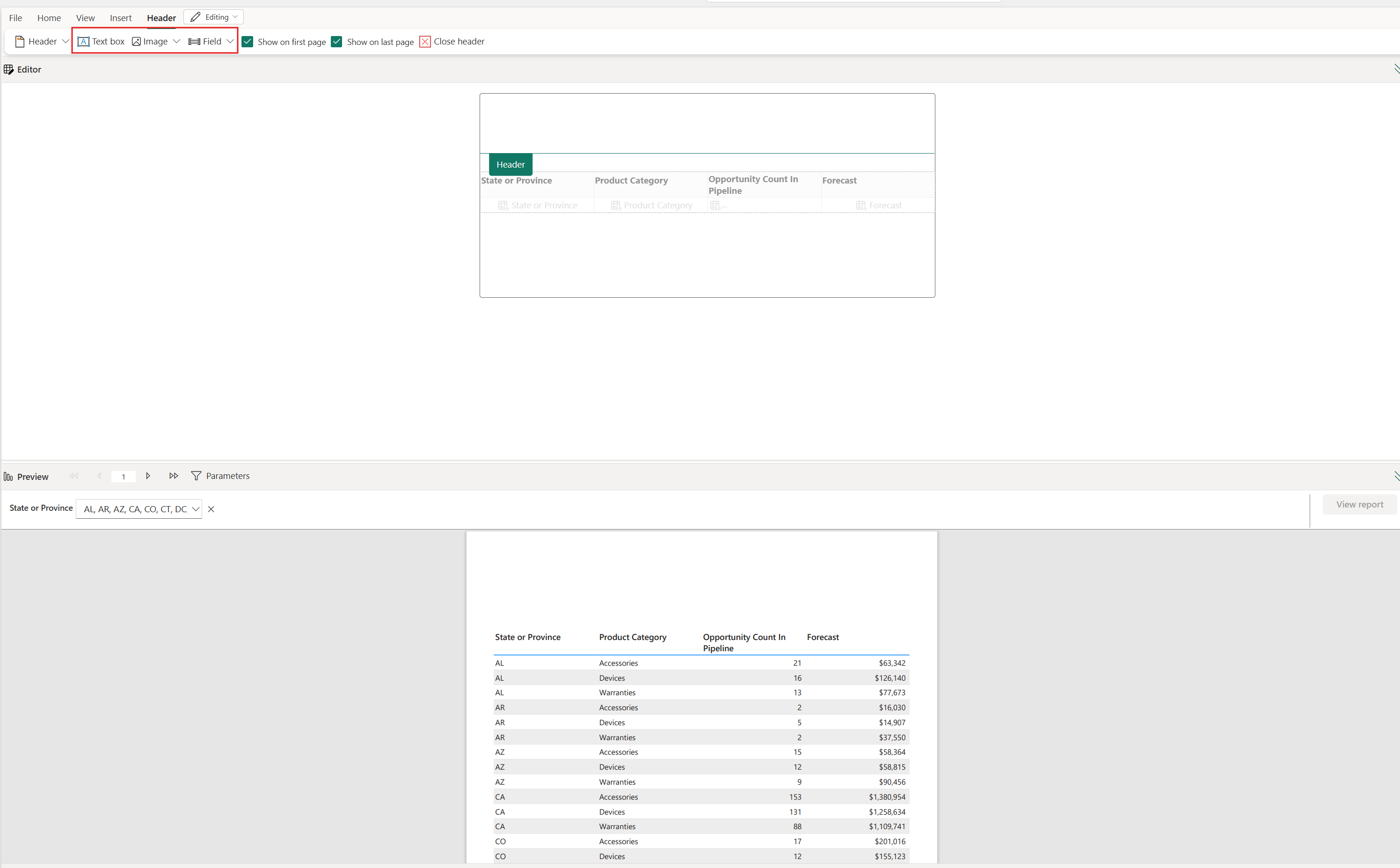Click the Preview panel icon
The width and height of the screenshot is (1400, 868).
[9, 475]
